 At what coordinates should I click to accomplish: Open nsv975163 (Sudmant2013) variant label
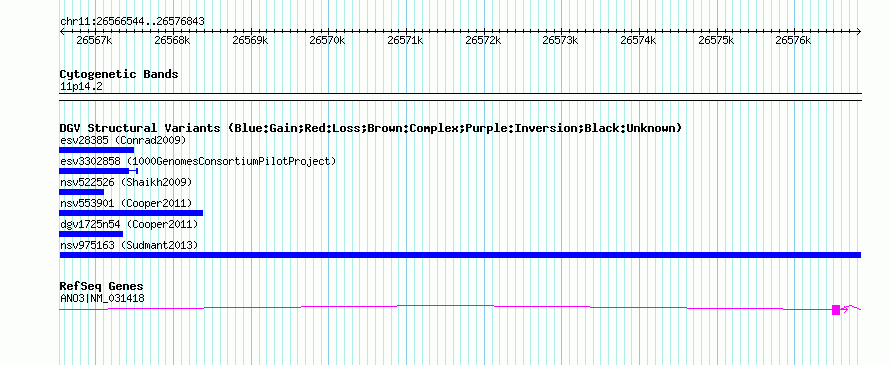coord(129,245)
